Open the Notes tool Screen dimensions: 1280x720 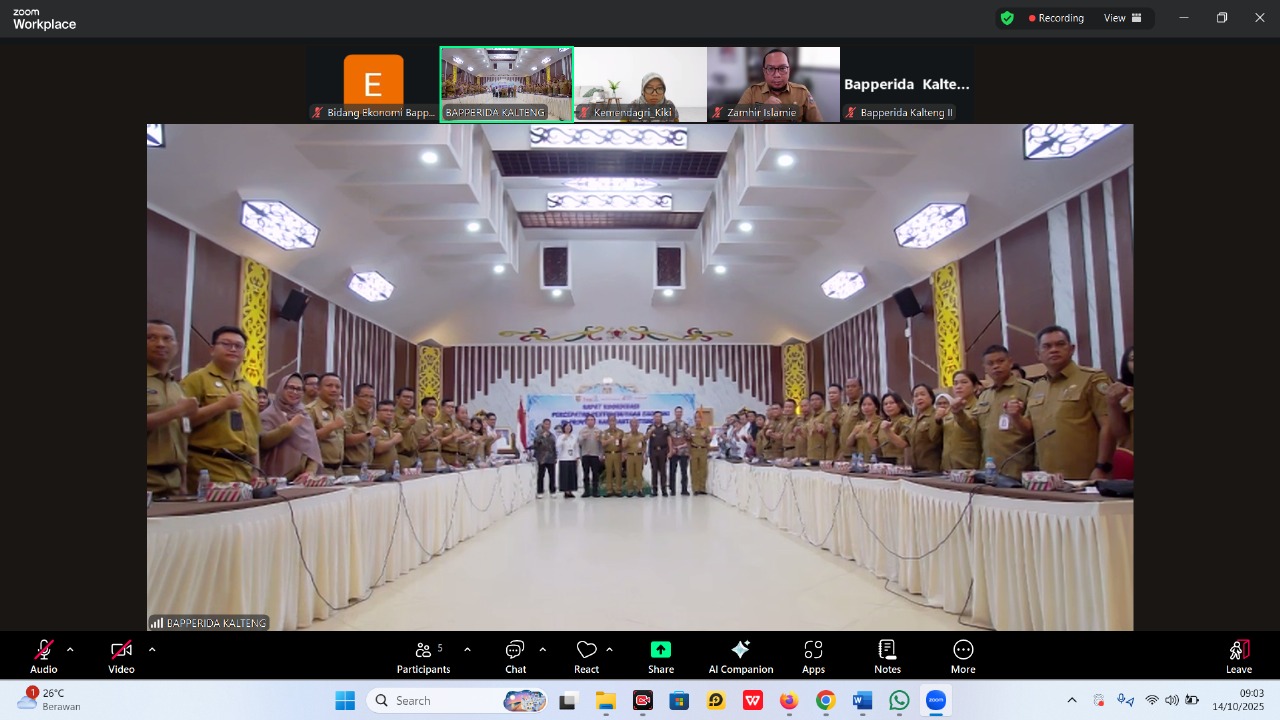[887, 656]
